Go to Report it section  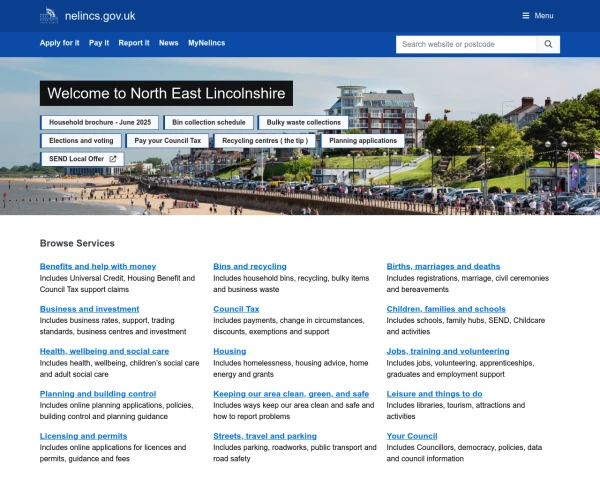134,43
